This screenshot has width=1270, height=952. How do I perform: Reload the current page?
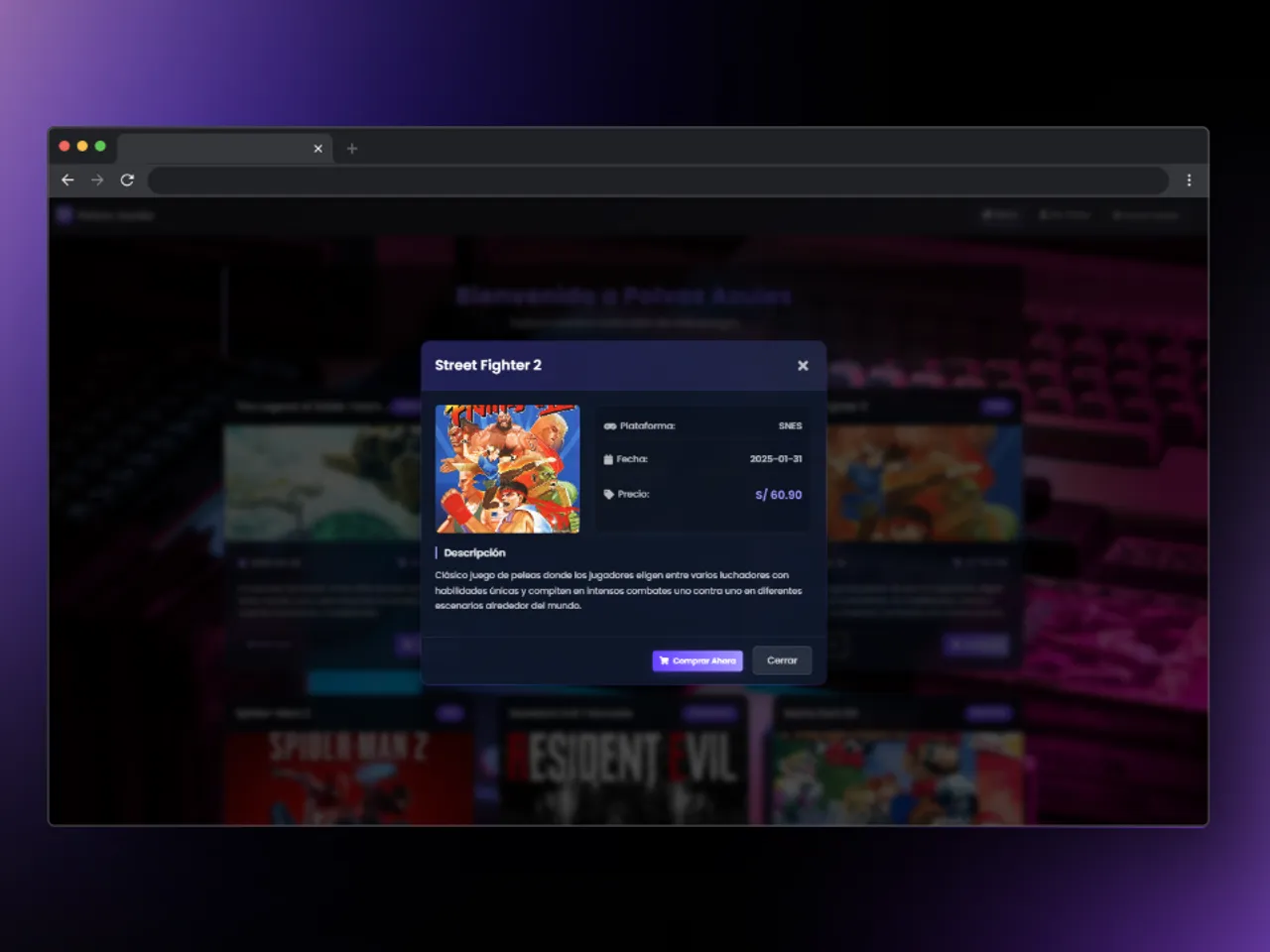tap(127, 180)
